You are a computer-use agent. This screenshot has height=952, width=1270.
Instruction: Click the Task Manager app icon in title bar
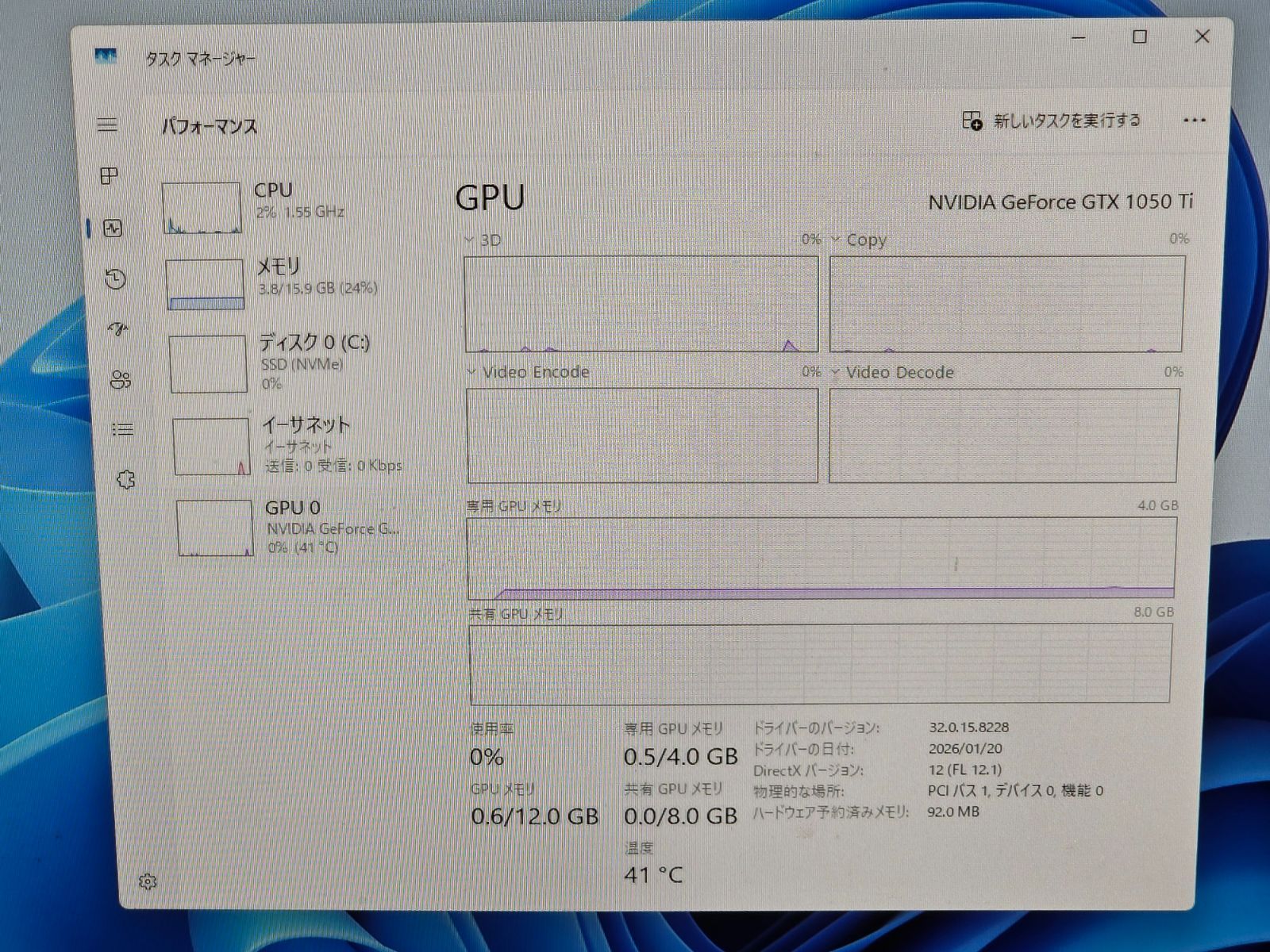[106, 56]
